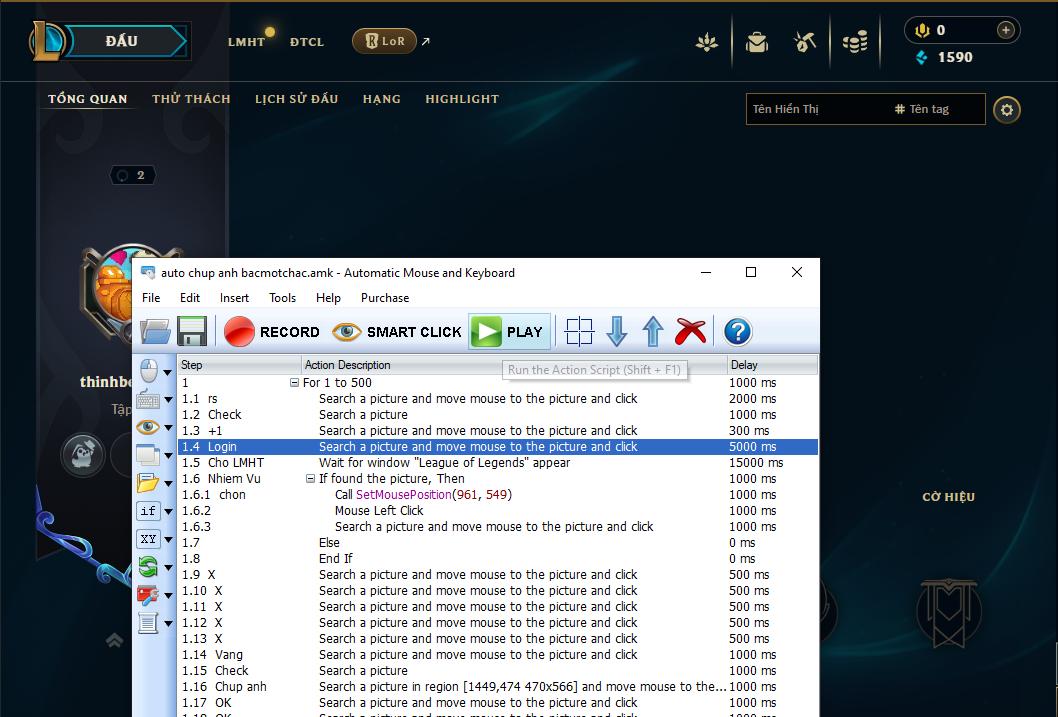Viewport: 1058px width, 717px height.
Task: Select step 1.14 Vang row
Action: [x=498, y=655]
